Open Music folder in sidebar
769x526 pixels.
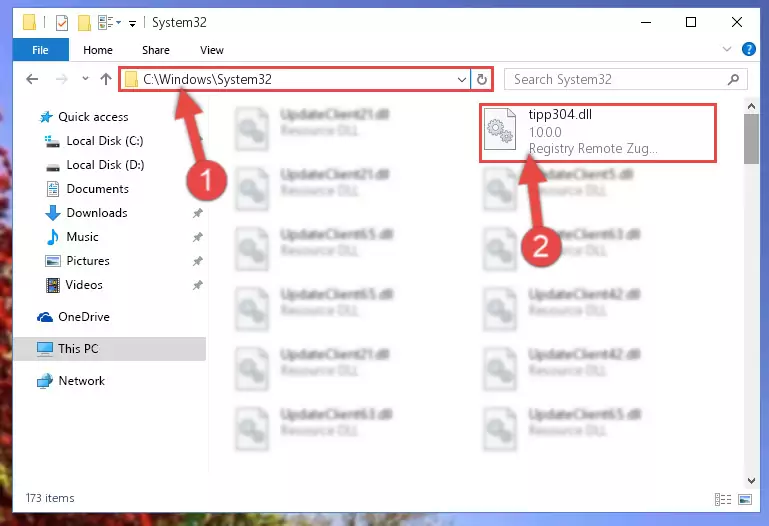coord(82,237)
